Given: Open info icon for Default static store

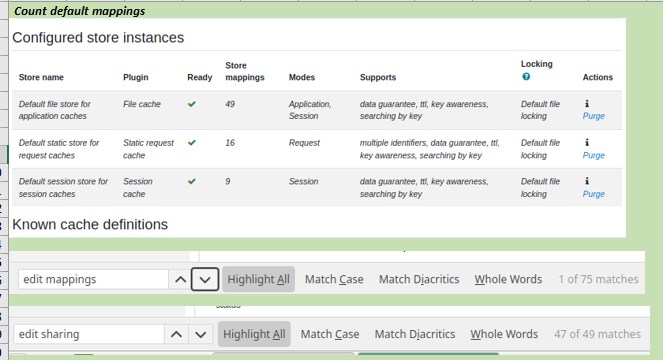Looking at the screenshot, I should (587, 143).
